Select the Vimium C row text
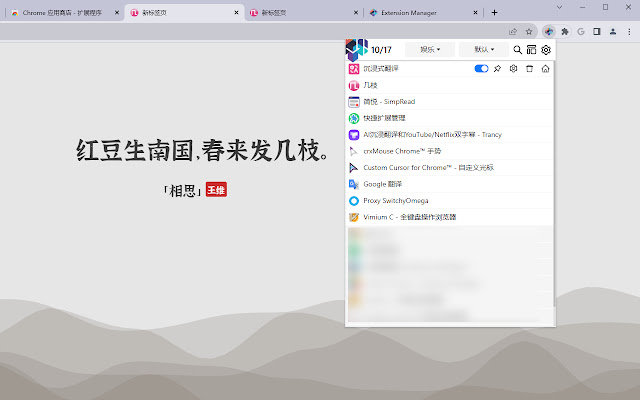640x400 pixels. 410,217
